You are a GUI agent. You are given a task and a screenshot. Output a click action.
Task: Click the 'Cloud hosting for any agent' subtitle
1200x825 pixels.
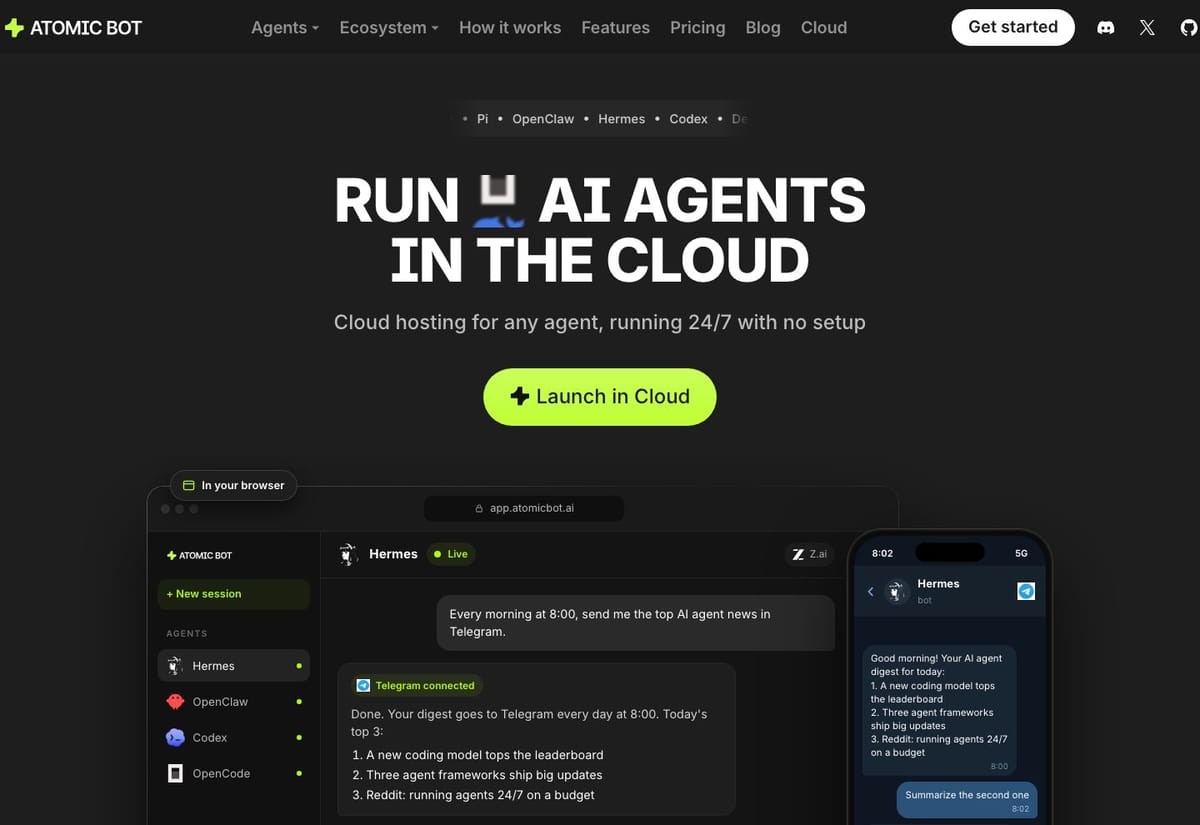pos(600,323)
